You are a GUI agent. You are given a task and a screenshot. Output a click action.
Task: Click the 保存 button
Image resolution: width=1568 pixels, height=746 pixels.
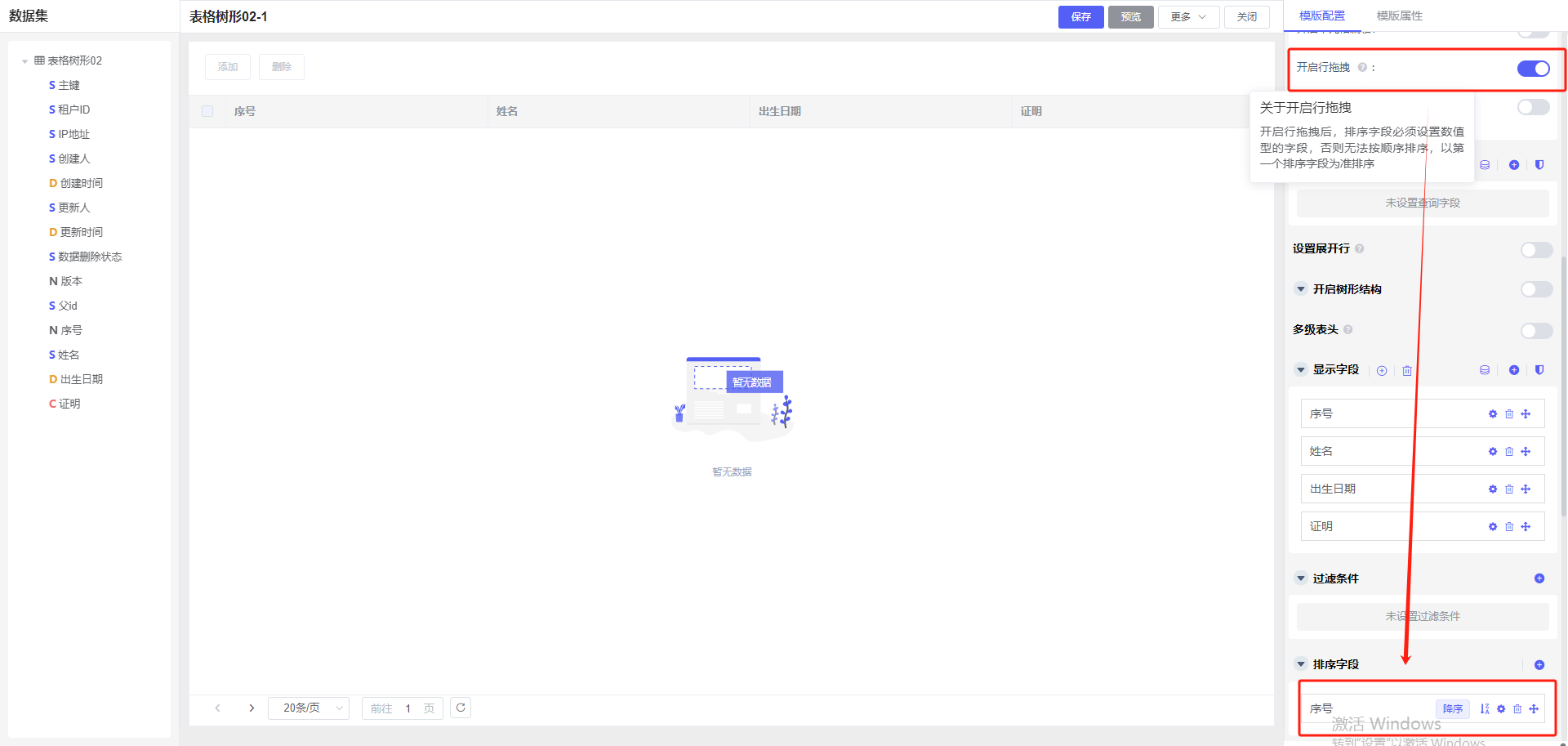point(1080,17)
